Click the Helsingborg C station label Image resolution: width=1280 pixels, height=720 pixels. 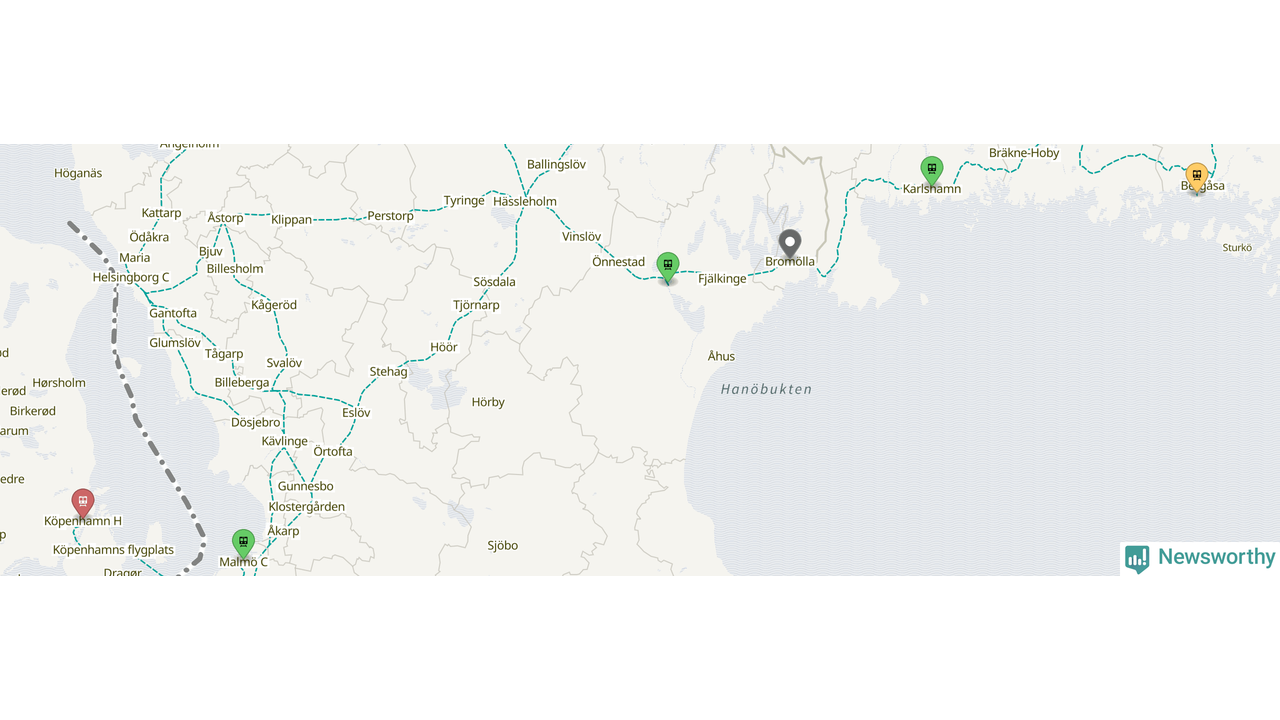[131, 277]
